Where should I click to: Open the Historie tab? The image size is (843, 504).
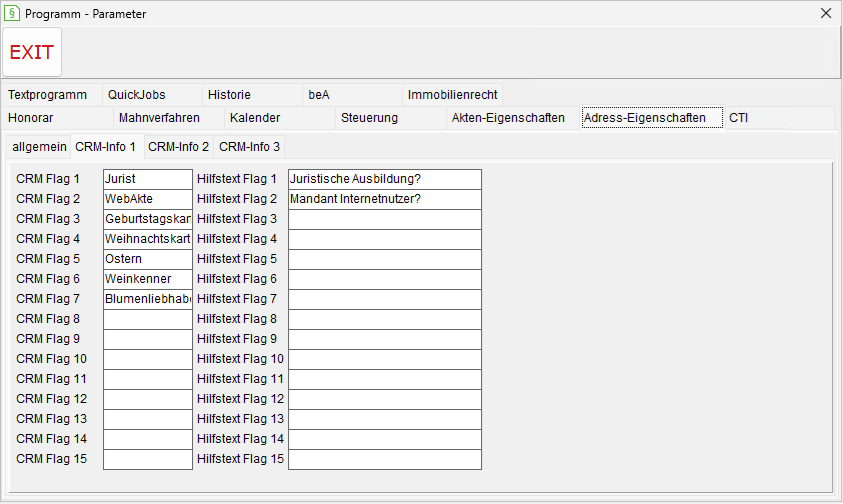point(252,95)
